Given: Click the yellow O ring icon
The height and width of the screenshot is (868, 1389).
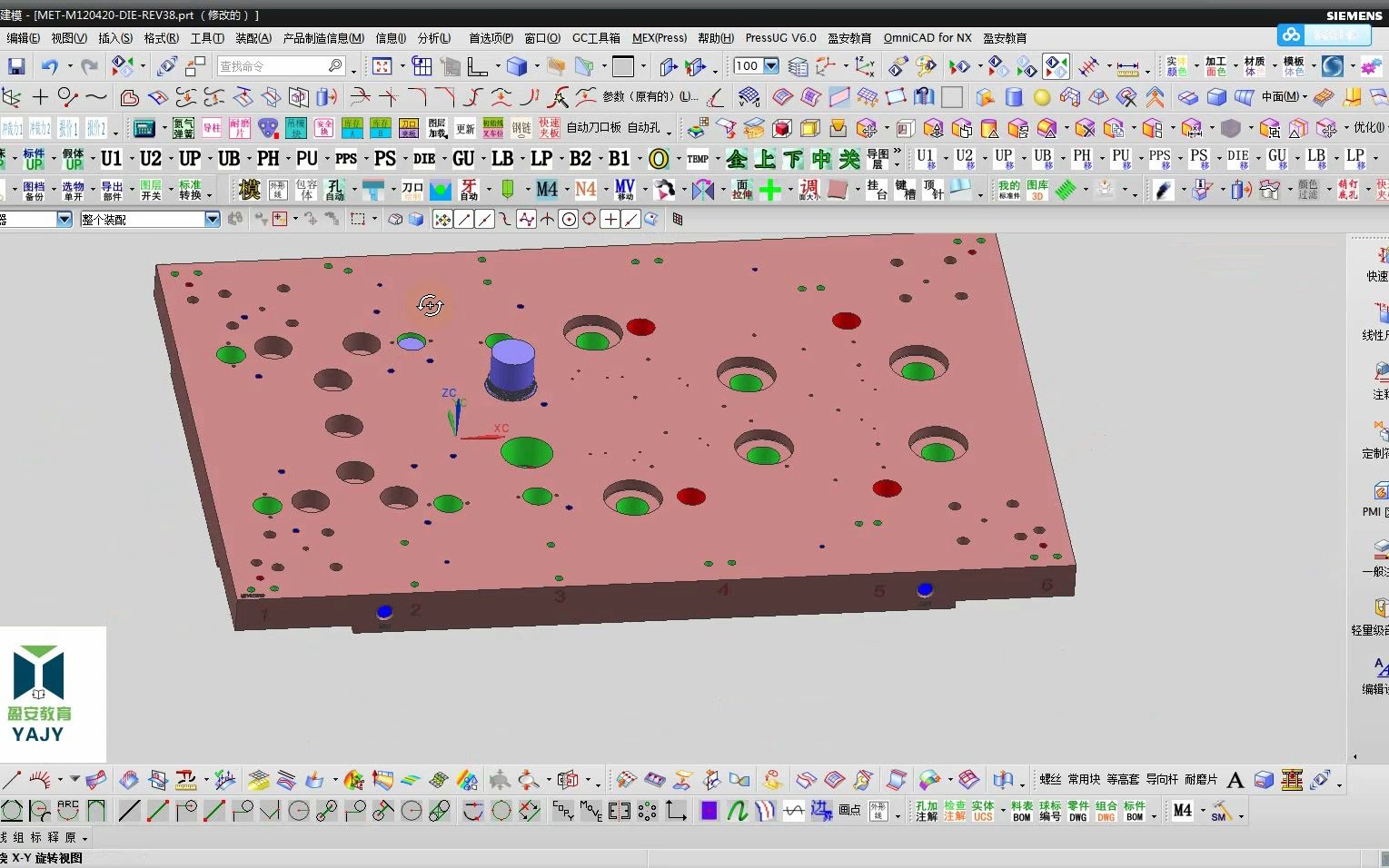Looking at the screenshot, I should coord(659,159).
